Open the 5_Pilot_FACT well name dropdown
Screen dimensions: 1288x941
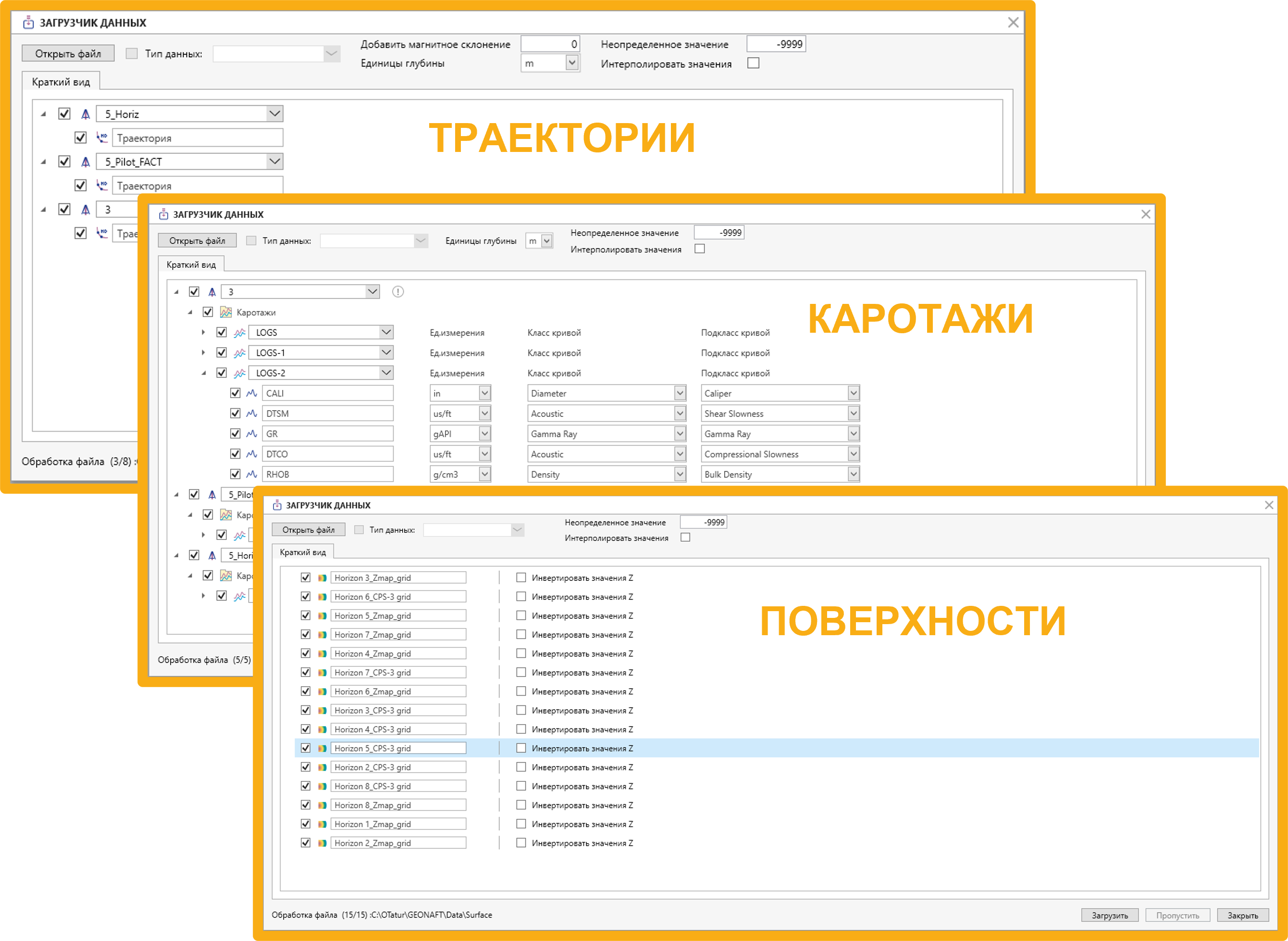coord(275,162)
